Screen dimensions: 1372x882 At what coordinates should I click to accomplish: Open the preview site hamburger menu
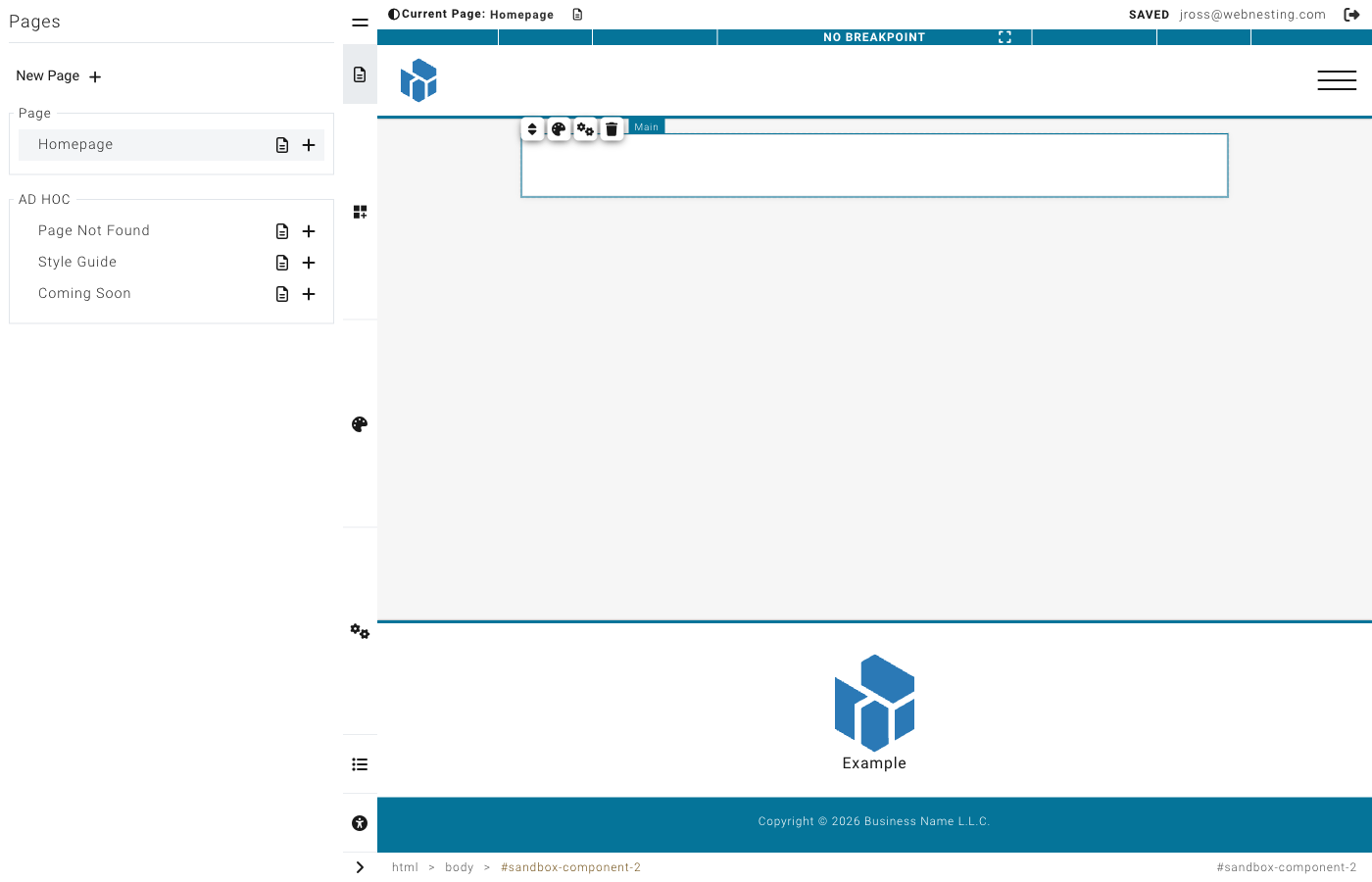(x=1337, y=80)
